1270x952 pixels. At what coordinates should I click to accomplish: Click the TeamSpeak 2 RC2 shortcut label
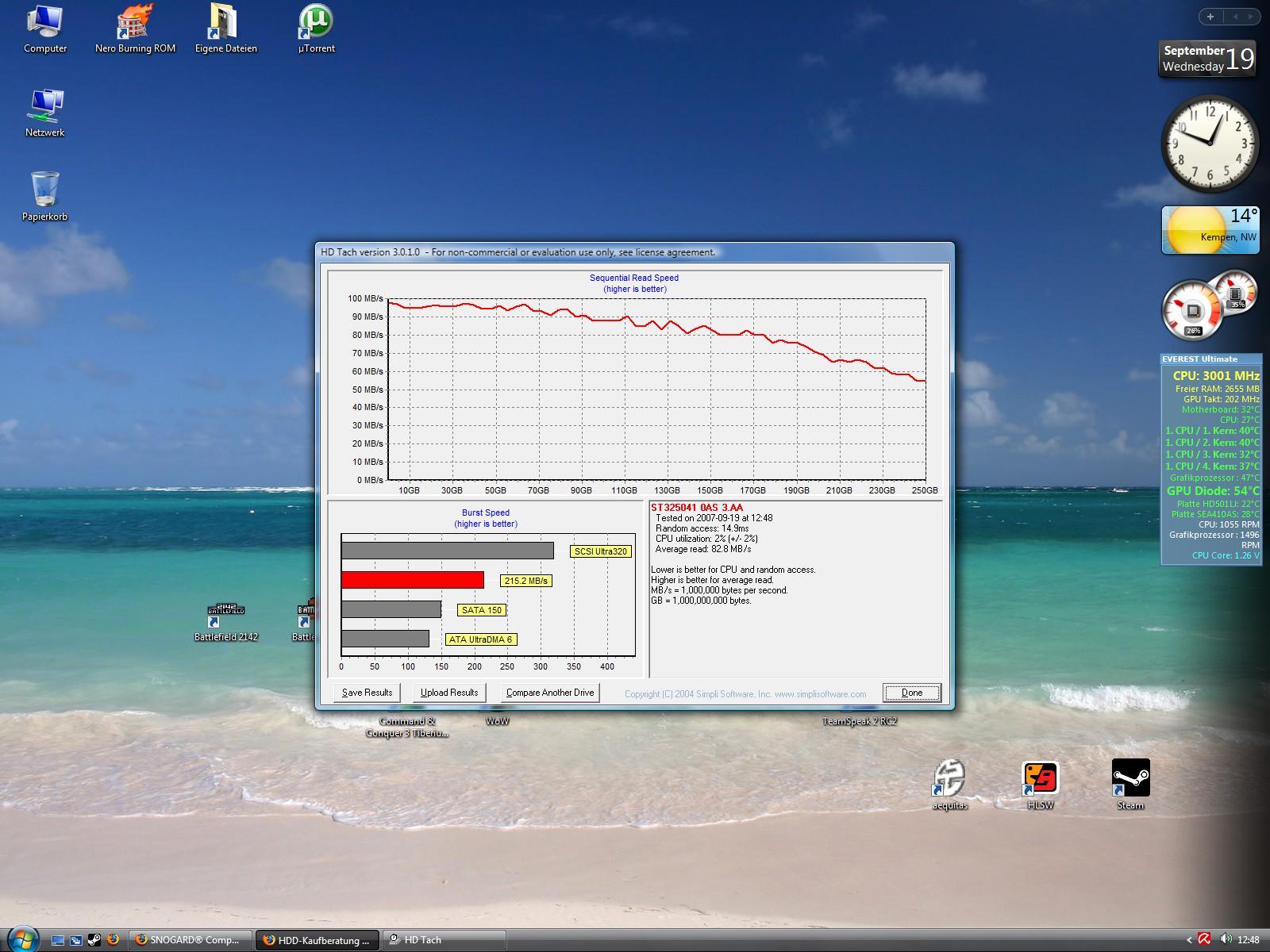click(860, 721)
